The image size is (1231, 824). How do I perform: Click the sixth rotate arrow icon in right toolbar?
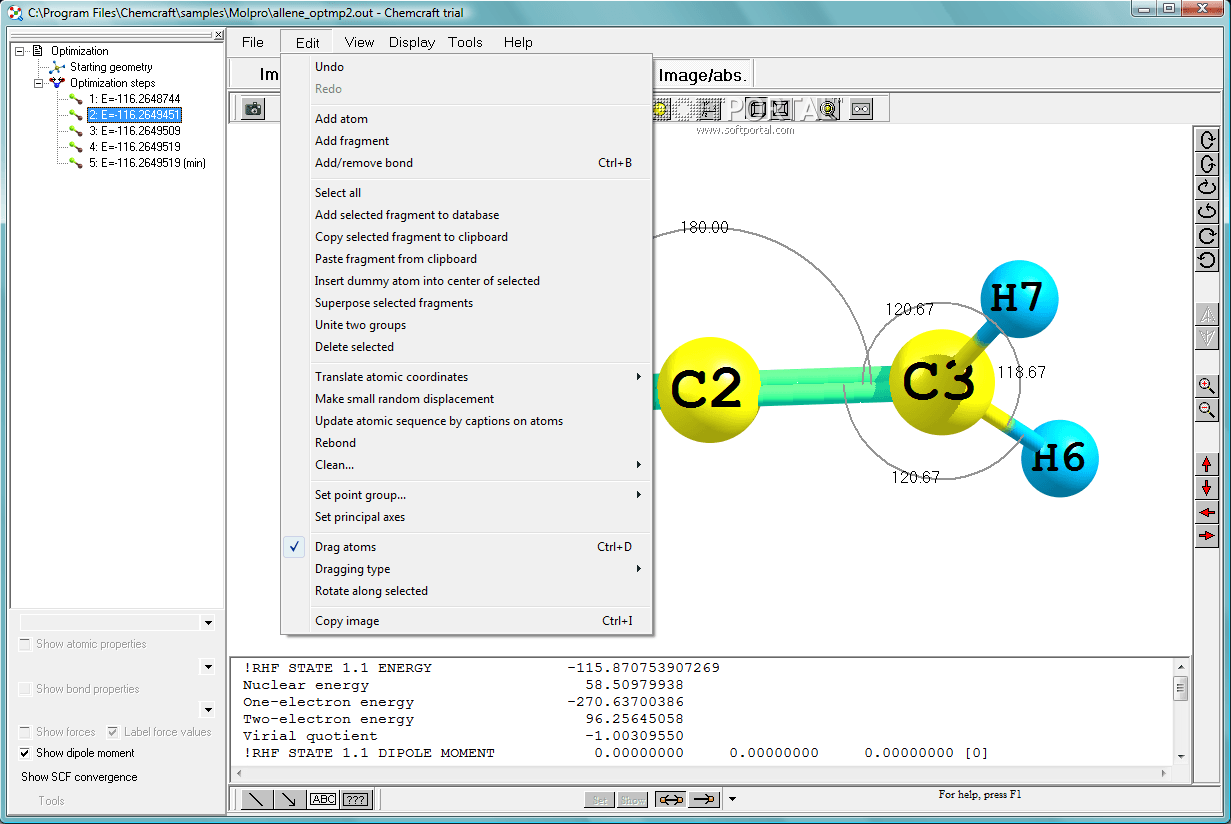(x=1207, y=260)
